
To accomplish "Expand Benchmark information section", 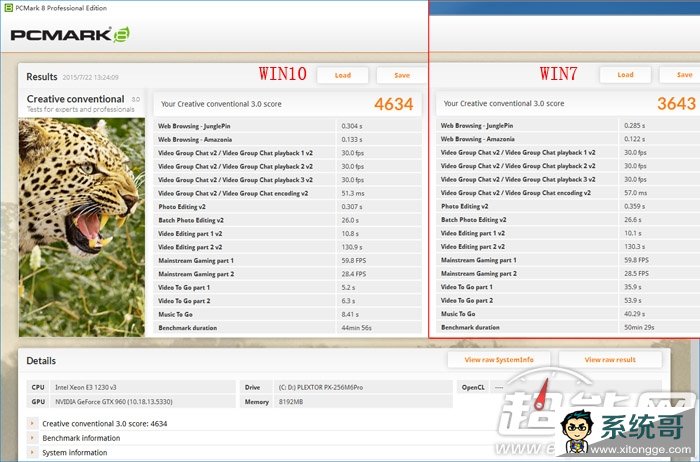I will 32,438.
